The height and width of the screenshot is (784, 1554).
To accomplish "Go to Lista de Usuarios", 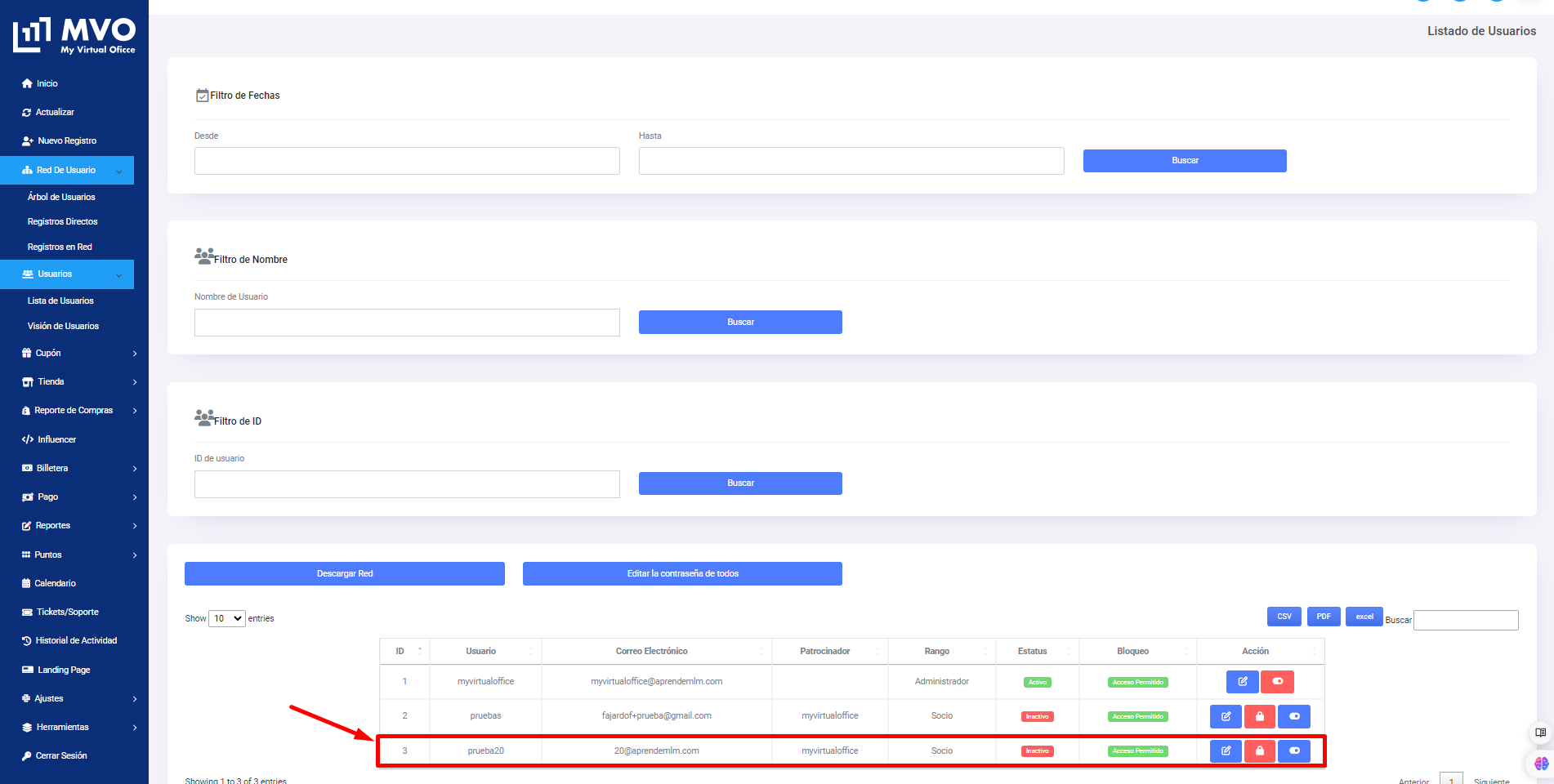I will click(60, 301).
